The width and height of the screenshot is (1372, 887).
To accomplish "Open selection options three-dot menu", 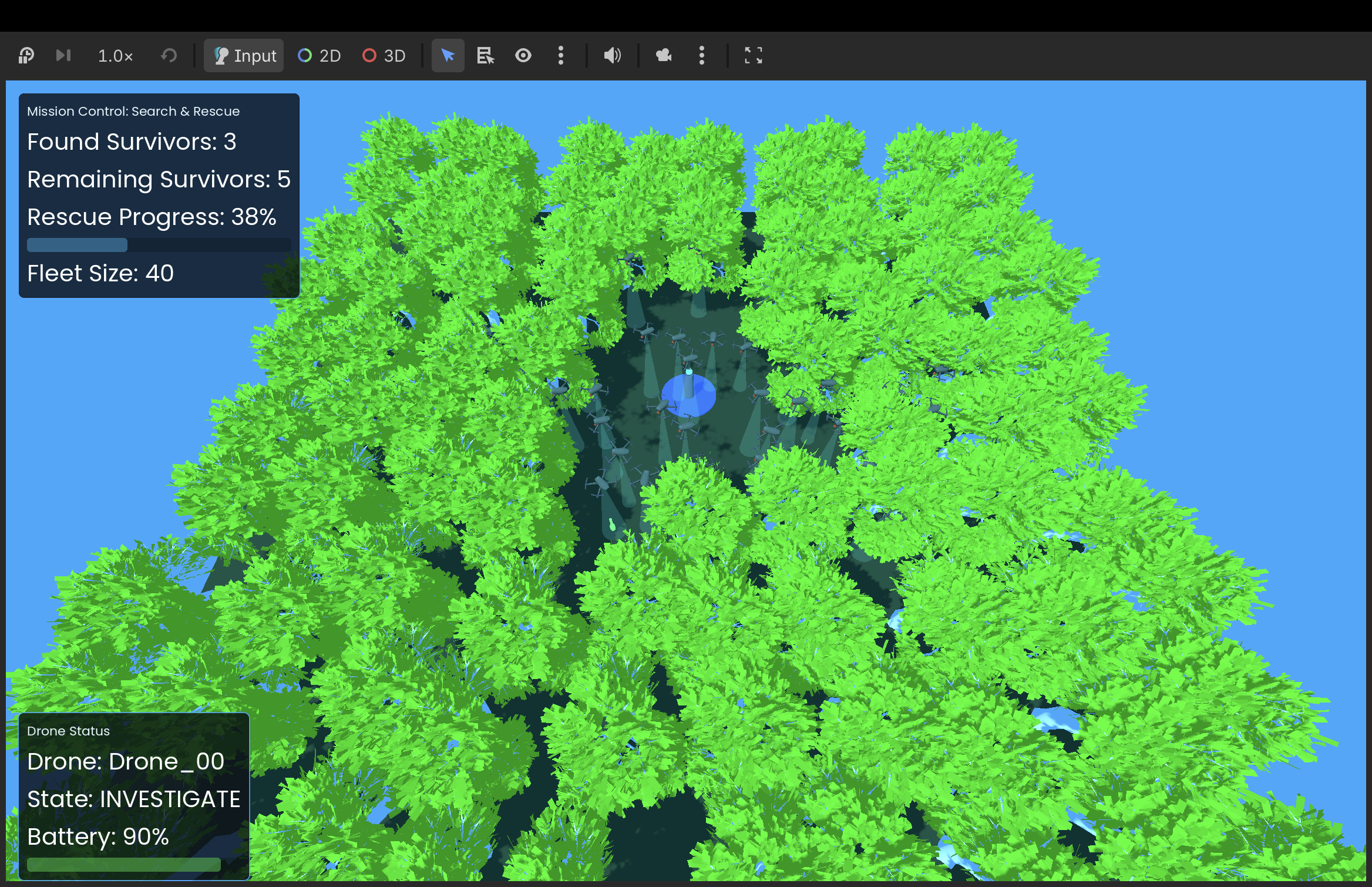I will (x=561, y=56).
